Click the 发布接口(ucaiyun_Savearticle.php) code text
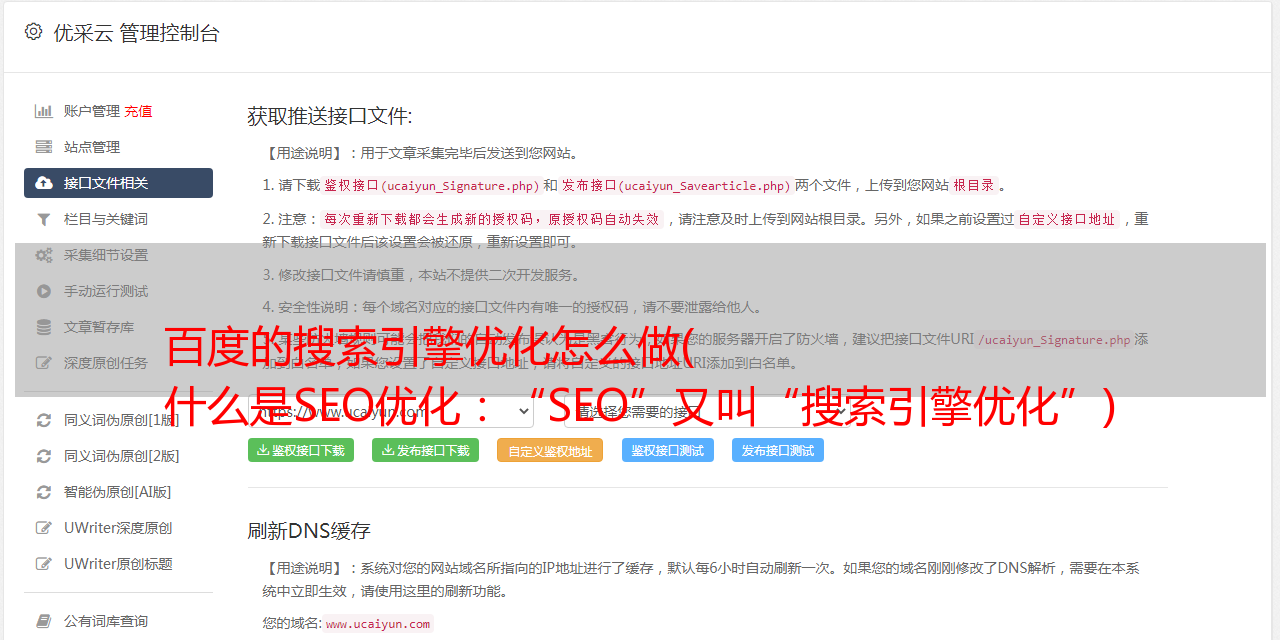 pyautogui.click(x=676, y=185)
